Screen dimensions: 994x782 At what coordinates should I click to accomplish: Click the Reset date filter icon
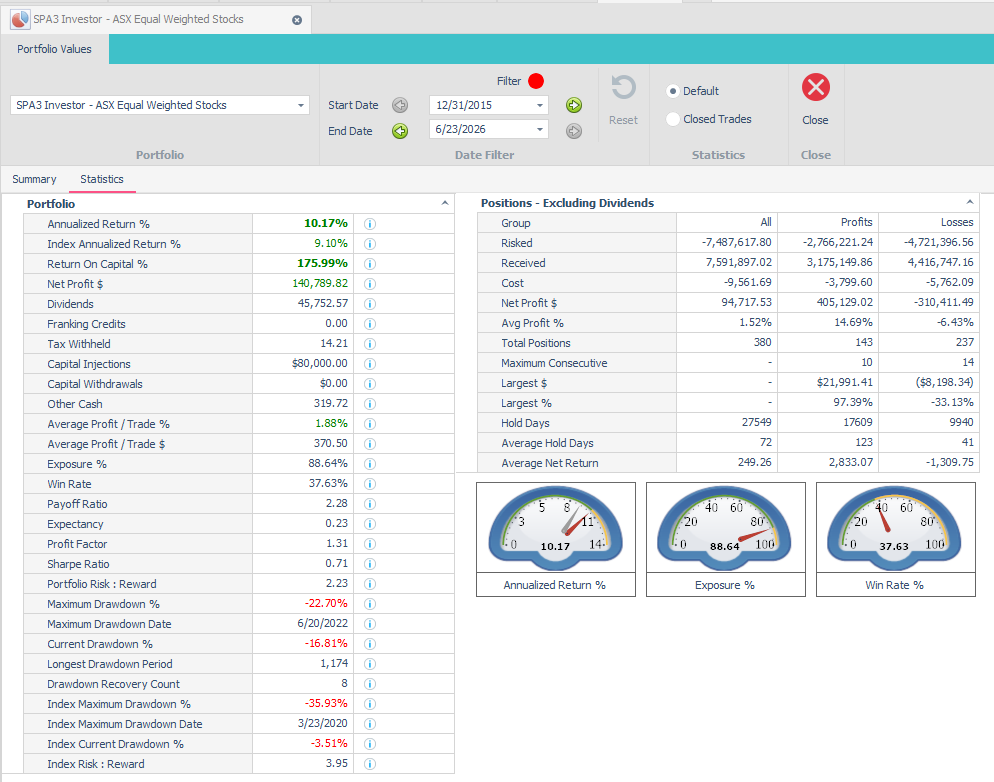(x=623, y=88)
